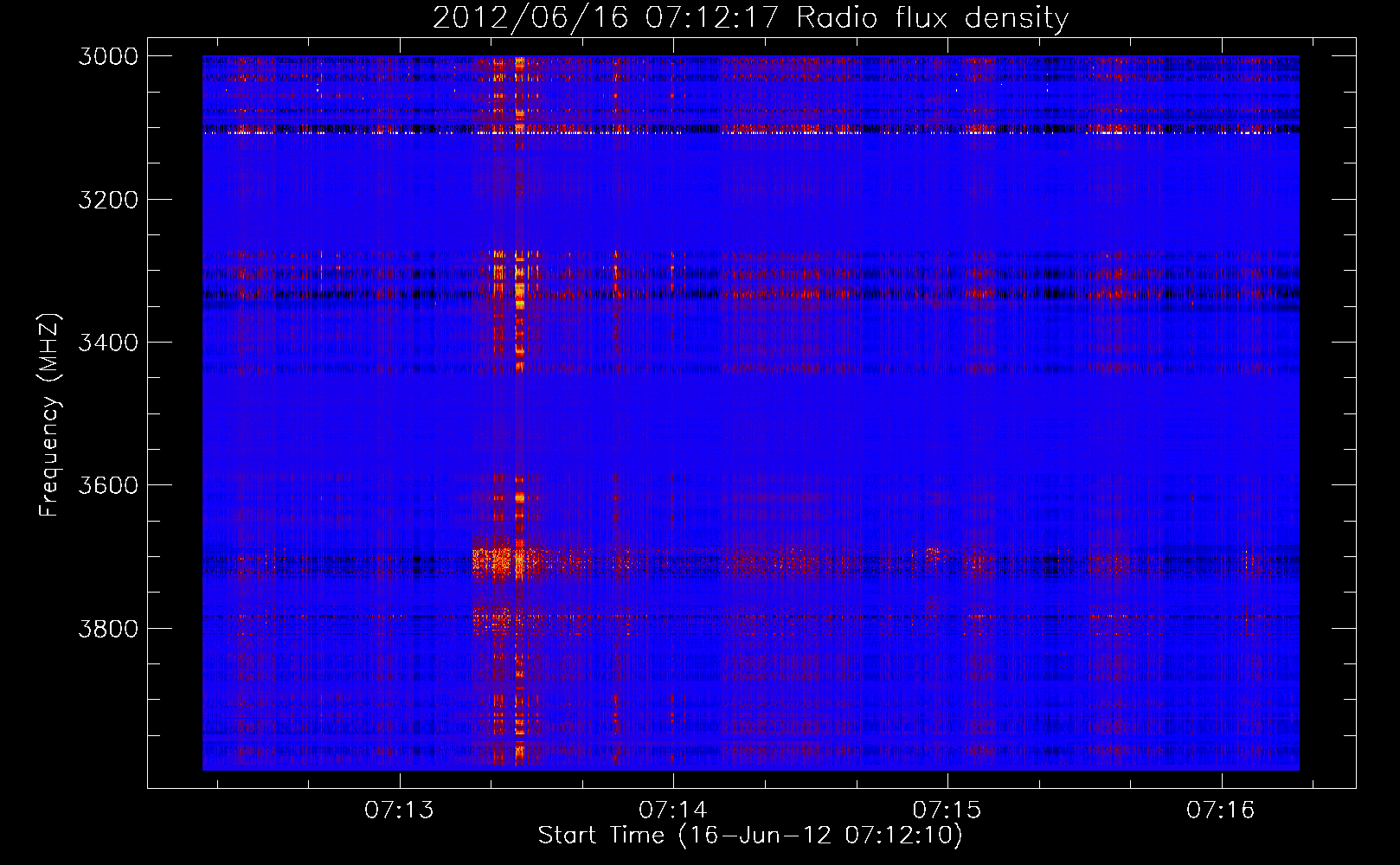Click the 3800 frequency axis label
This screenshot has height=865, width=1400.
coord(108,628)
